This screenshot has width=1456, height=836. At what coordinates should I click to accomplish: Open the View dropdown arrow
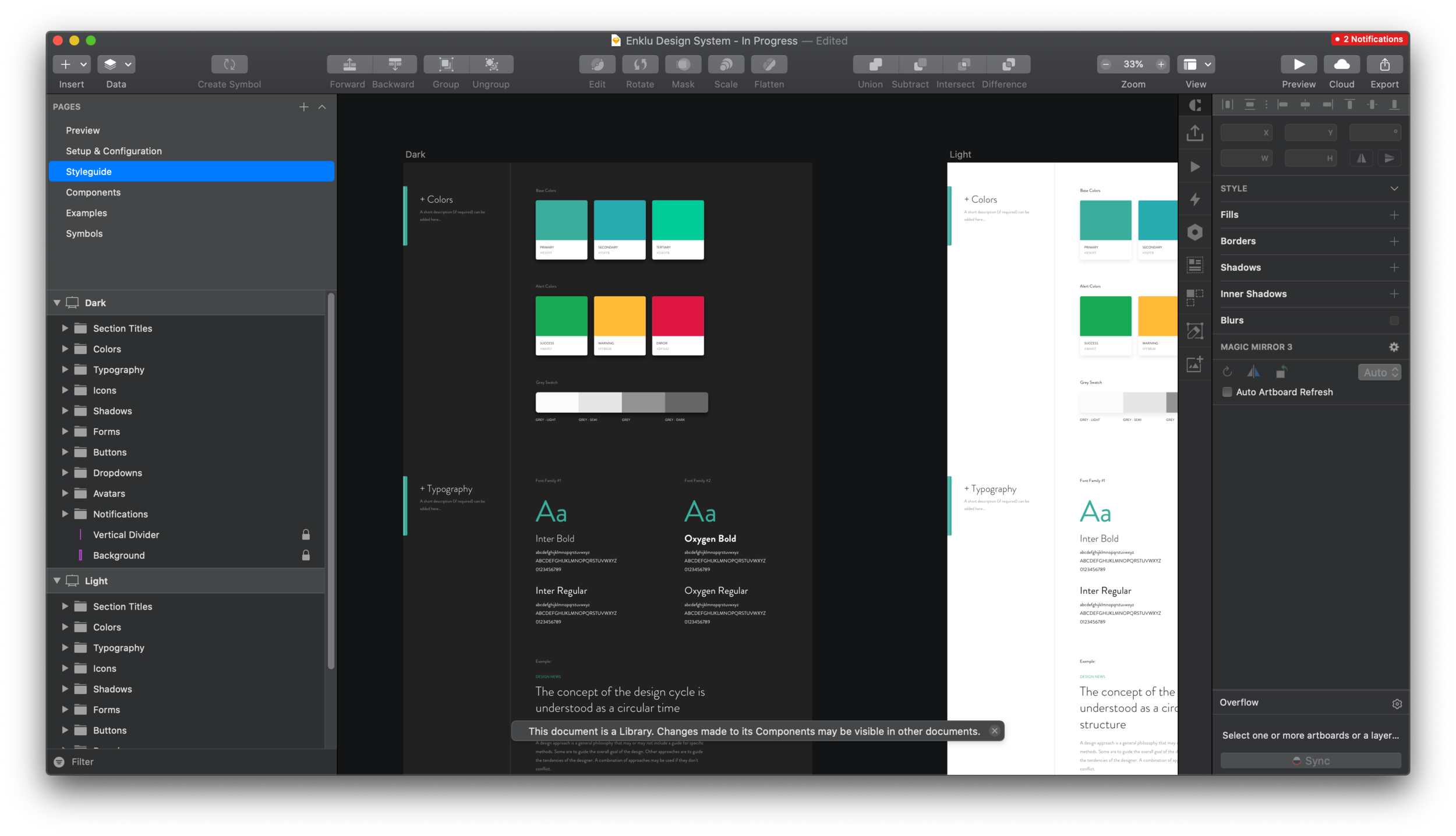tap(1208, 65)
